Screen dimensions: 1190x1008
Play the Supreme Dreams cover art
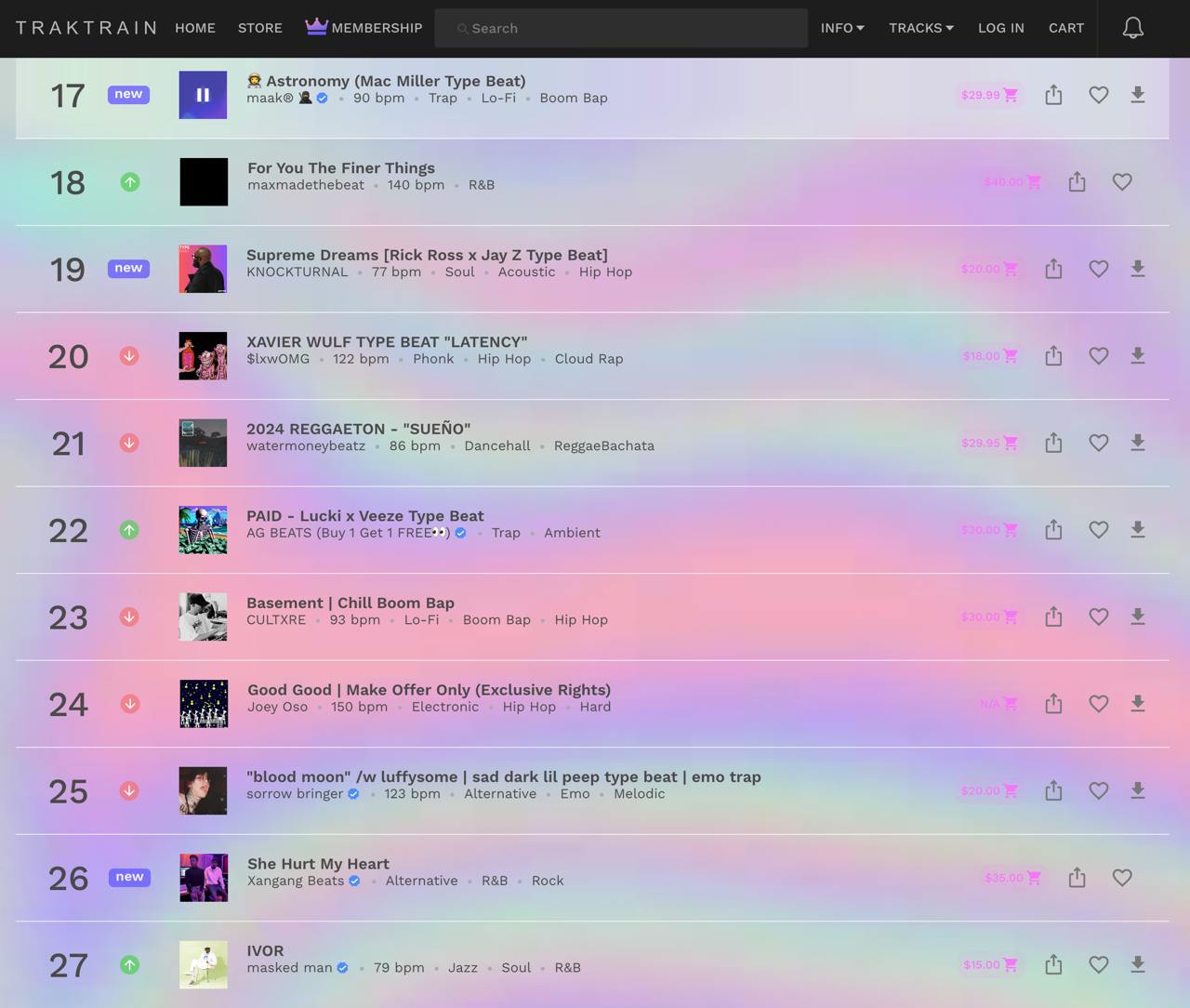click(x=203, y=269)
